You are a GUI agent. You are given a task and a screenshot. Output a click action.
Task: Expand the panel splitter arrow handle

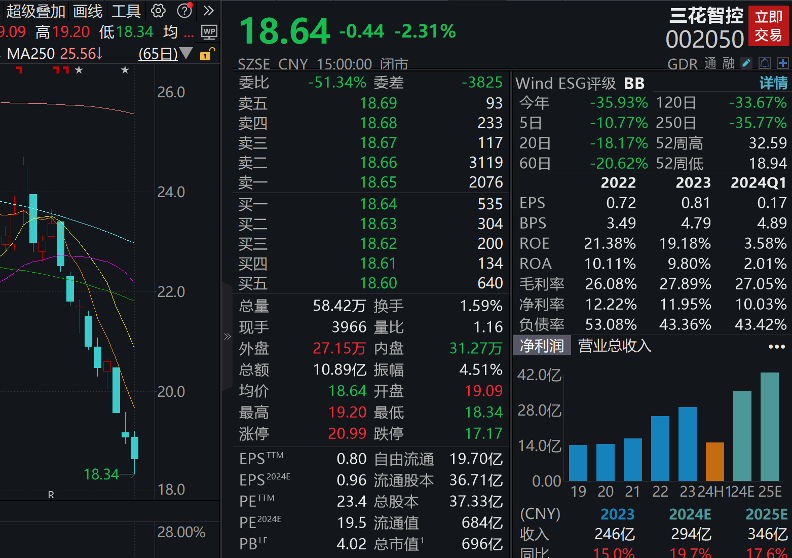pos(227,336)
